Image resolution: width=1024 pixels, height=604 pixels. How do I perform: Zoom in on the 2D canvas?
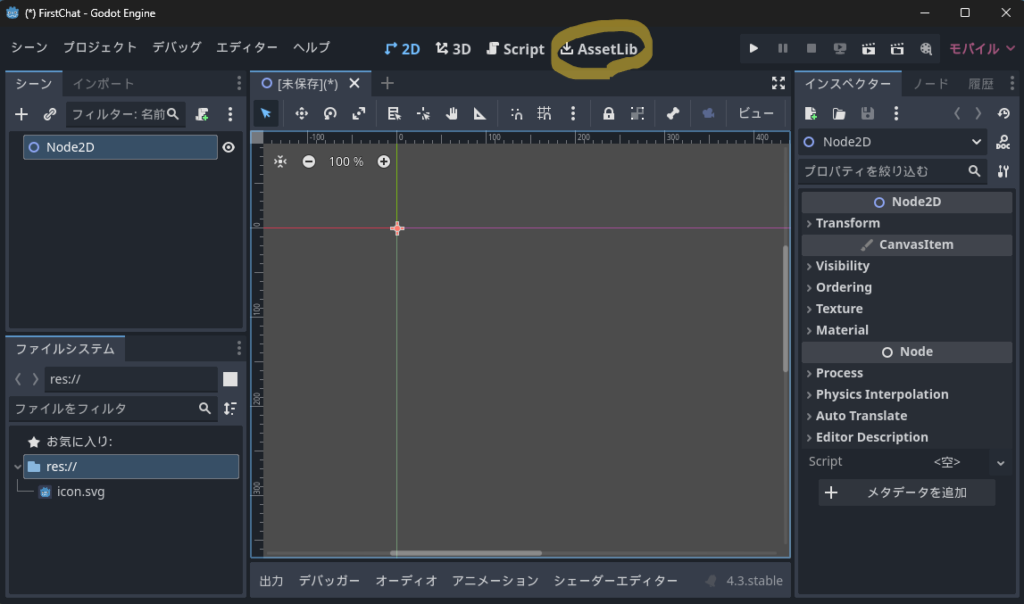point(384,161)
